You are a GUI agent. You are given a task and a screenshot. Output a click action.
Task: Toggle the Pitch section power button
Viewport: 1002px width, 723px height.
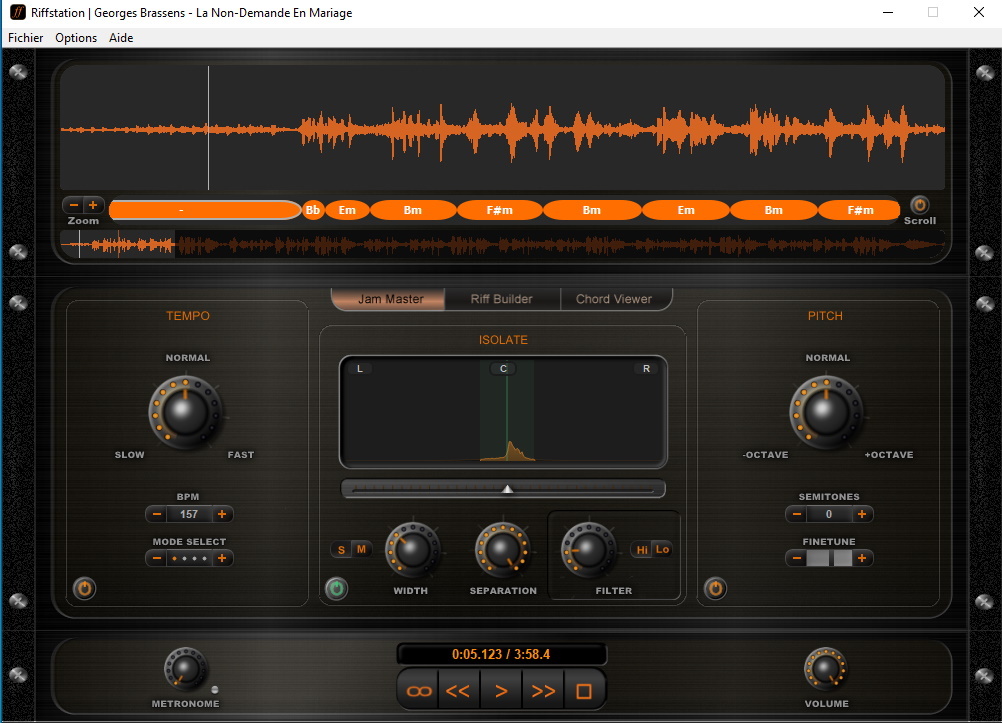pos(715,588)
